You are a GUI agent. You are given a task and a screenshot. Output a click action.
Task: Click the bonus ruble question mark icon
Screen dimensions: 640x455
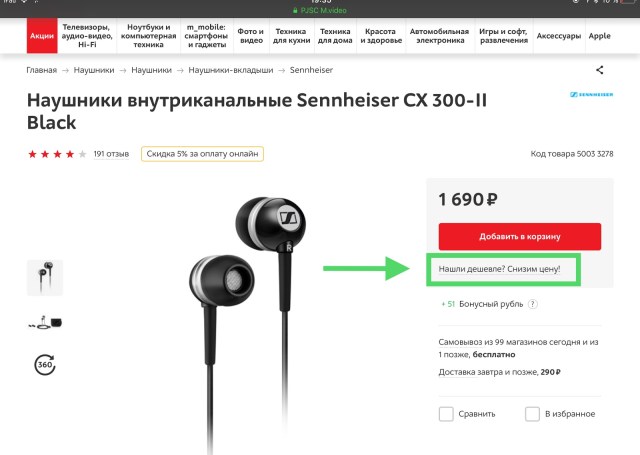coord(533,304)
